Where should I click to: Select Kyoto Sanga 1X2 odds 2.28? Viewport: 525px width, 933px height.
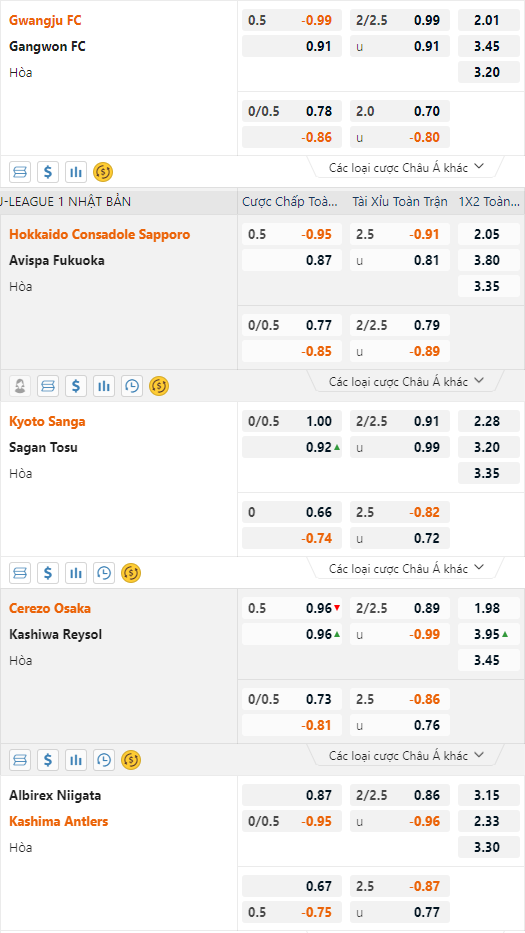point(489,421)
